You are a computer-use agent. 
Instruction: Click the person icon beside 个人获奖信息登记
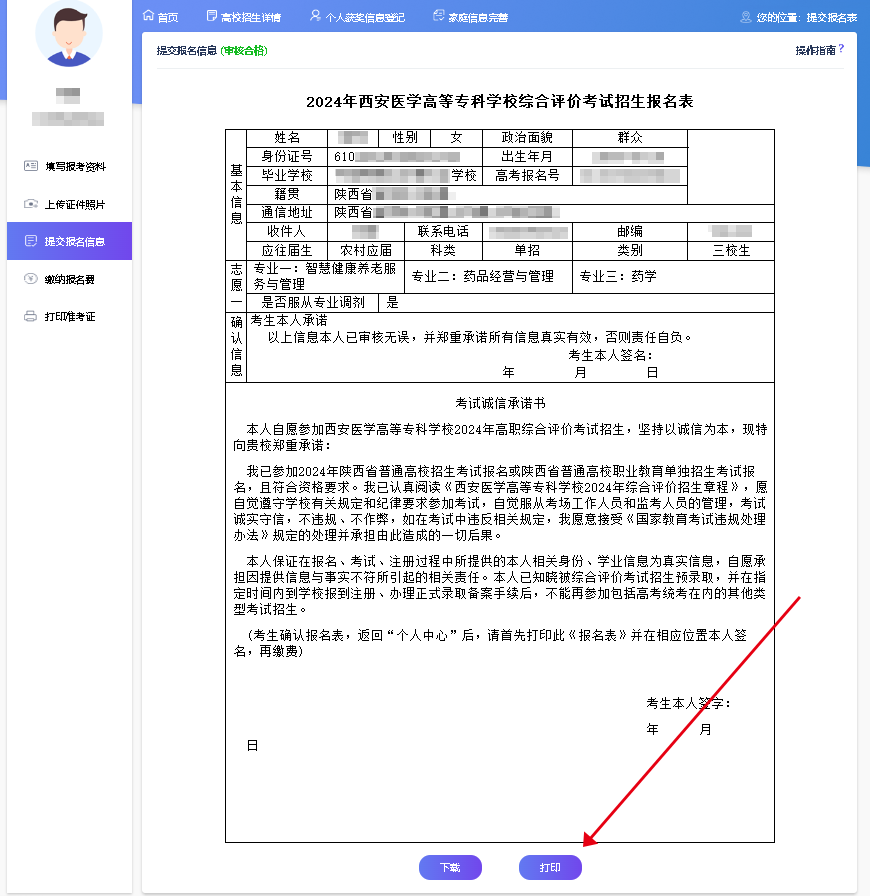click(315, 16)
